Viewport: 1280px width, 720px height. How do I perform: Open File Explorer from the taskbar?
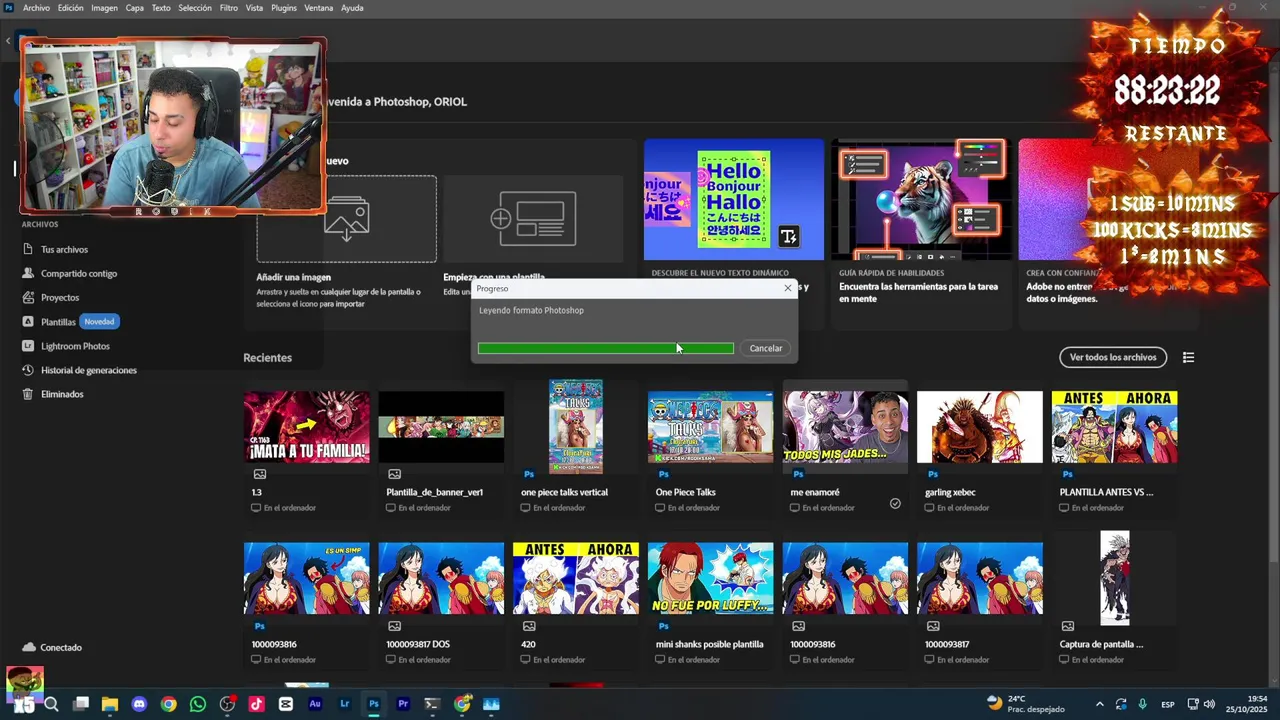(110, 704)
